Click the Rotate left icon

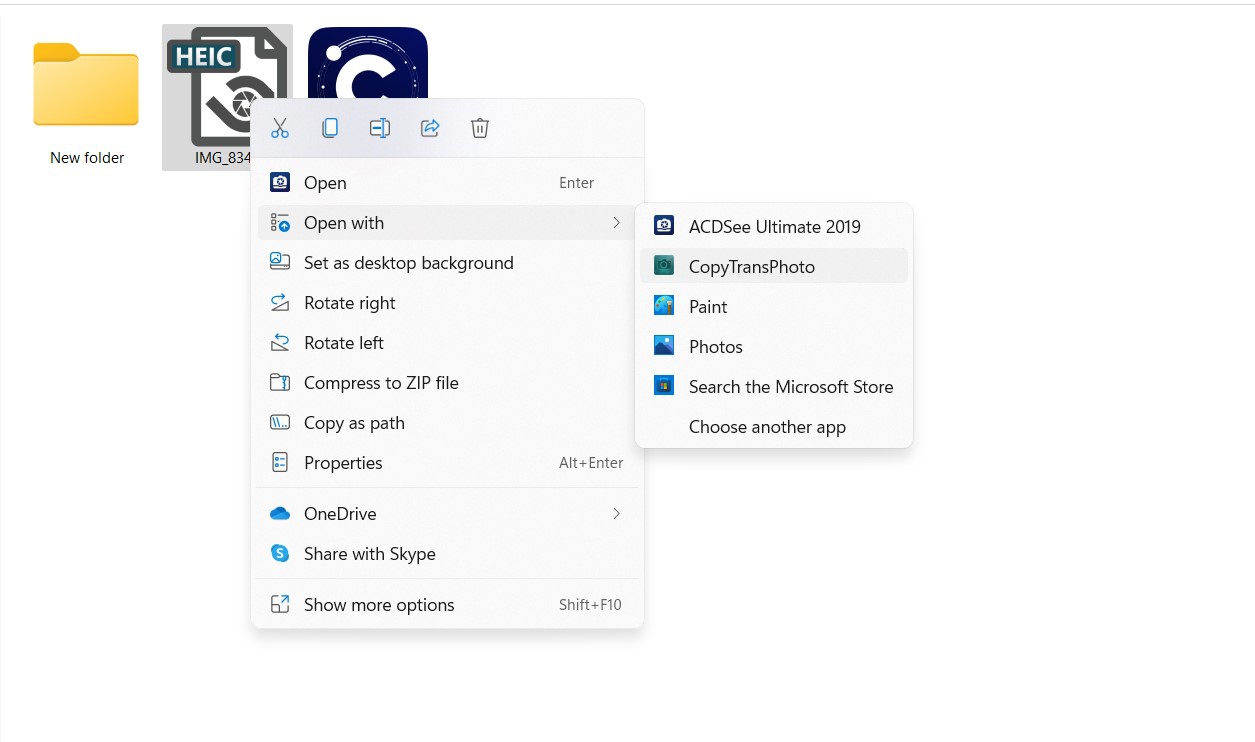[x=280, y=342]
